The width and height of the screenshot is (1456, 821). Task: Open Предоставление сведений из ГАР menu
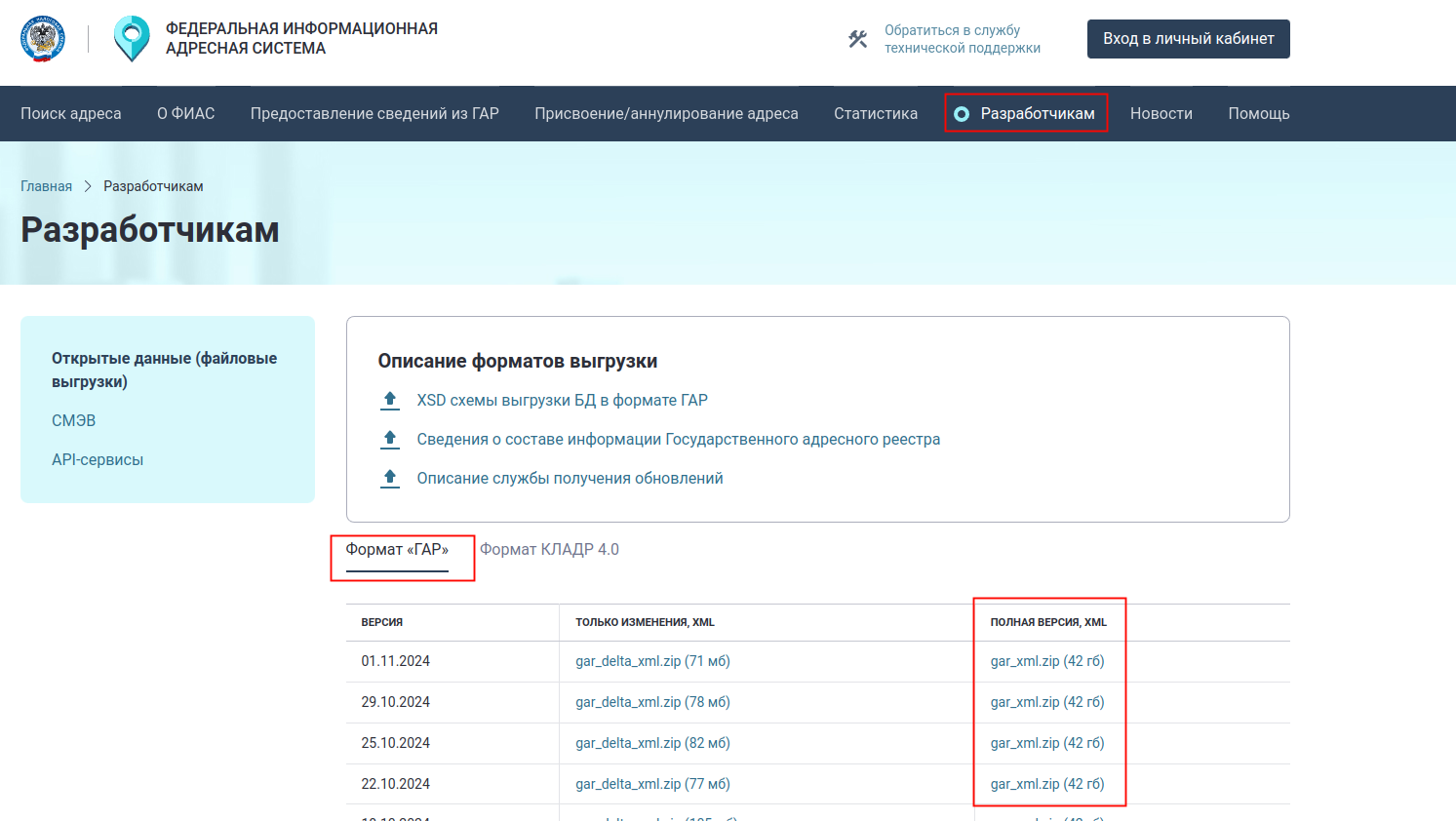pos(374,114)
